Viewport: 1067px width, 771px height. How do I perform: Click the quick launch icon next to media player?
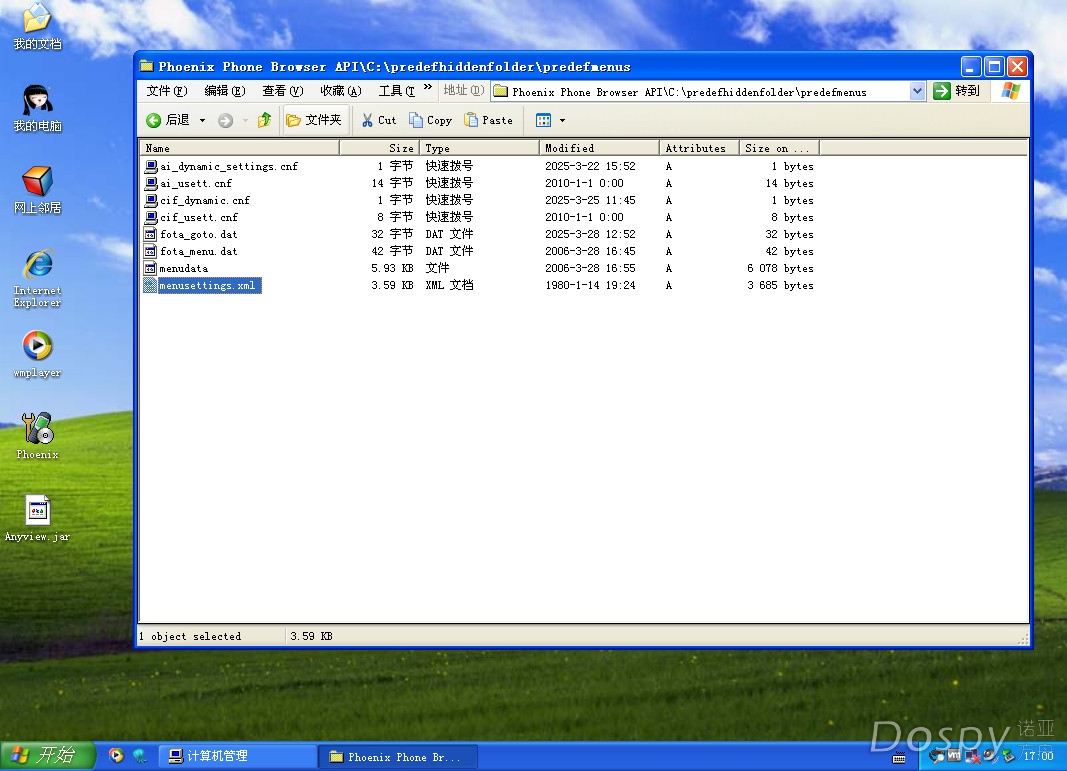click(139, 755)
